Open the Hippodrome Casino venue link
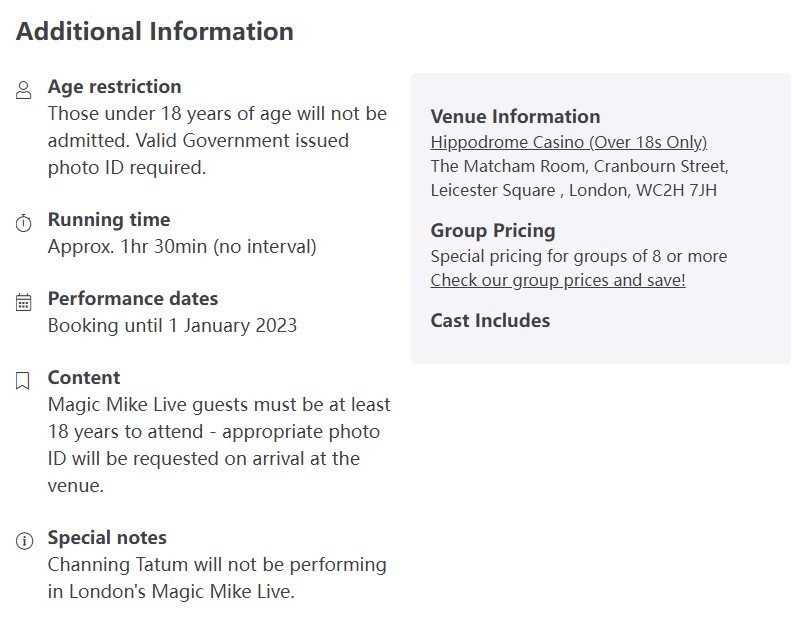This screenshot has width=792, height=617. click(x=569, y=142)
